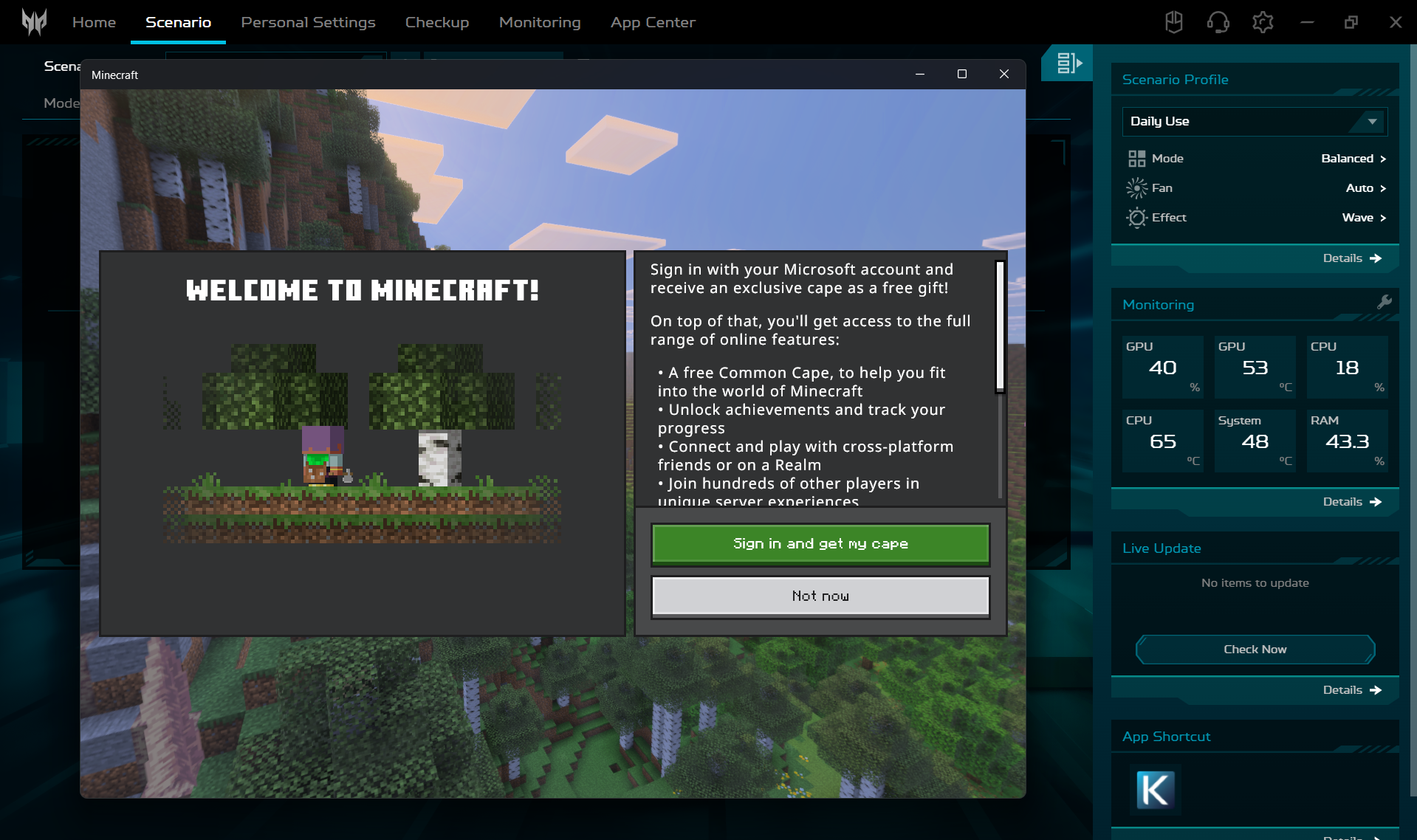Close the Minecraft window

pyautogui.click(x=1003, y=74)
